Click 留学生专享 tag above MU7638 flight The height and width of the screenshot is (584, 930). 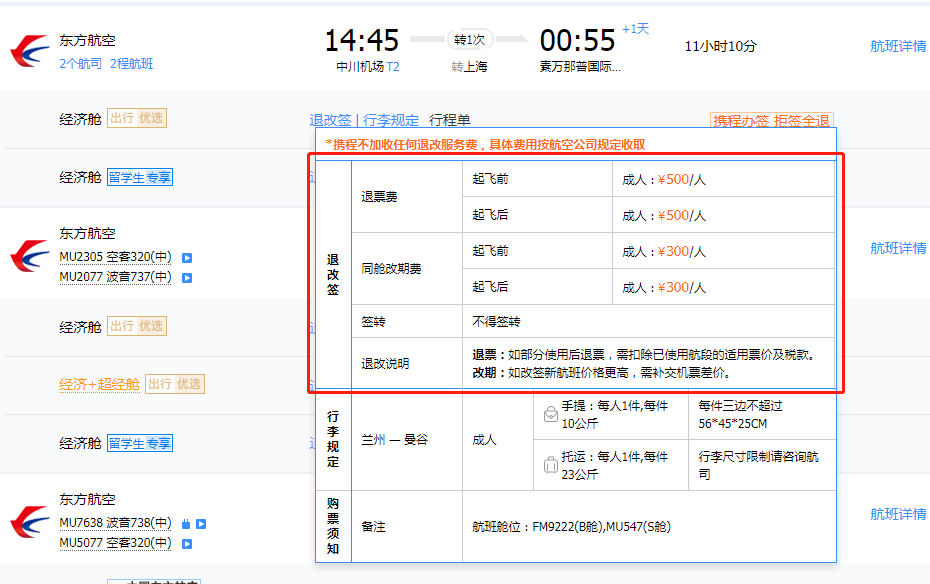coord(140,443)
